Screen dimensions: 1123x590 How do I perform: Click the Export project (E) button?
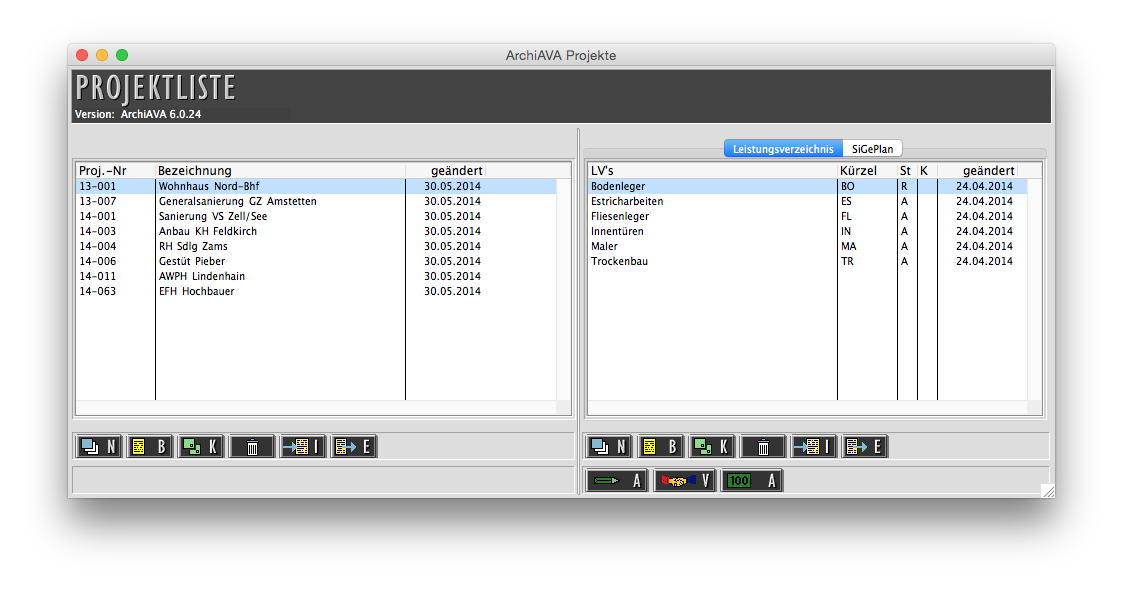click(x=355, y=447)
